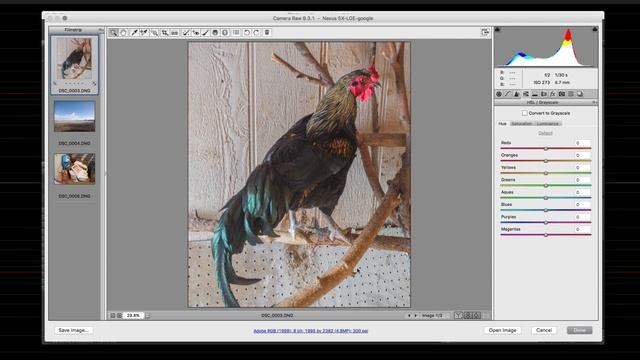Open the Effects fx panel icon

[x=553, y=94]
